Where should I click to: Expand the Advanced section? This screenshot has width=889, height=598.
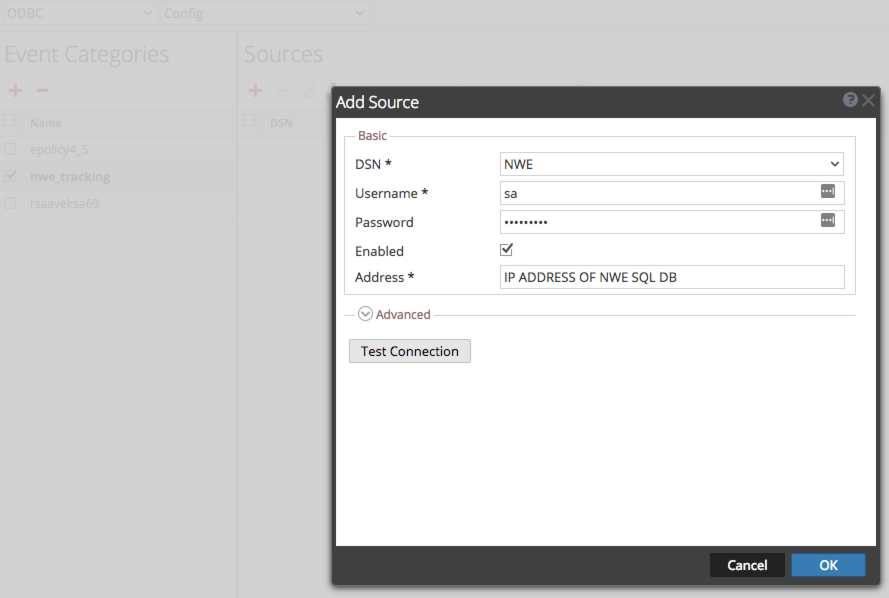click(x=366, y=314)
